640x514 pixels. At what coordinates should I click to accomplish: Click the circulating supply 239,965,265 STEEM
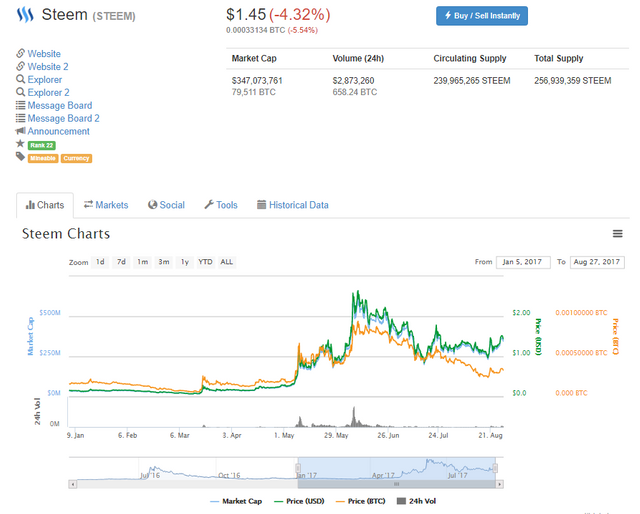pyautogui.click(x=472, y=81)
